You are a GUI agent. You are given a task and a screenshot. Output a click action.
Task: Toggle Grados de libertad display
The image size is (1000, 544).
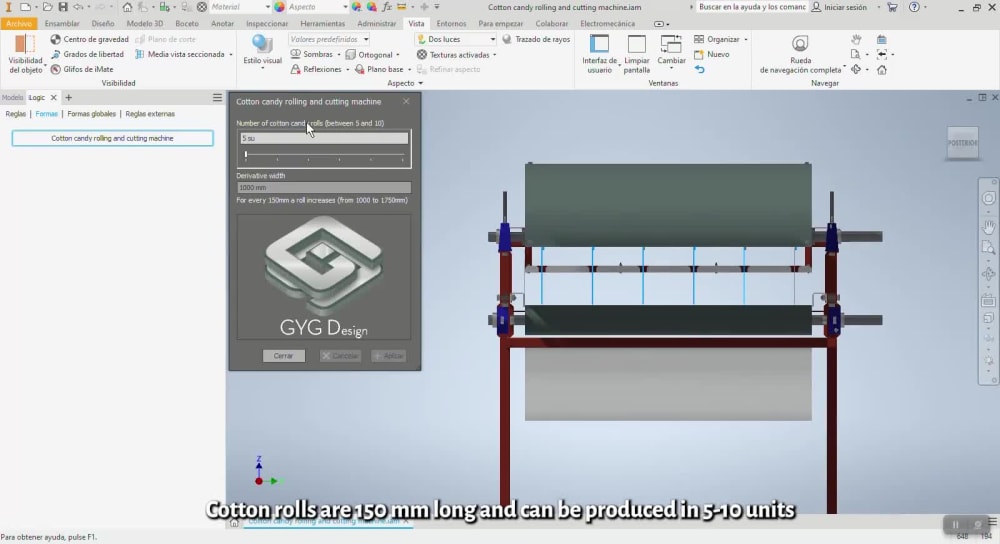click(87, 54)
